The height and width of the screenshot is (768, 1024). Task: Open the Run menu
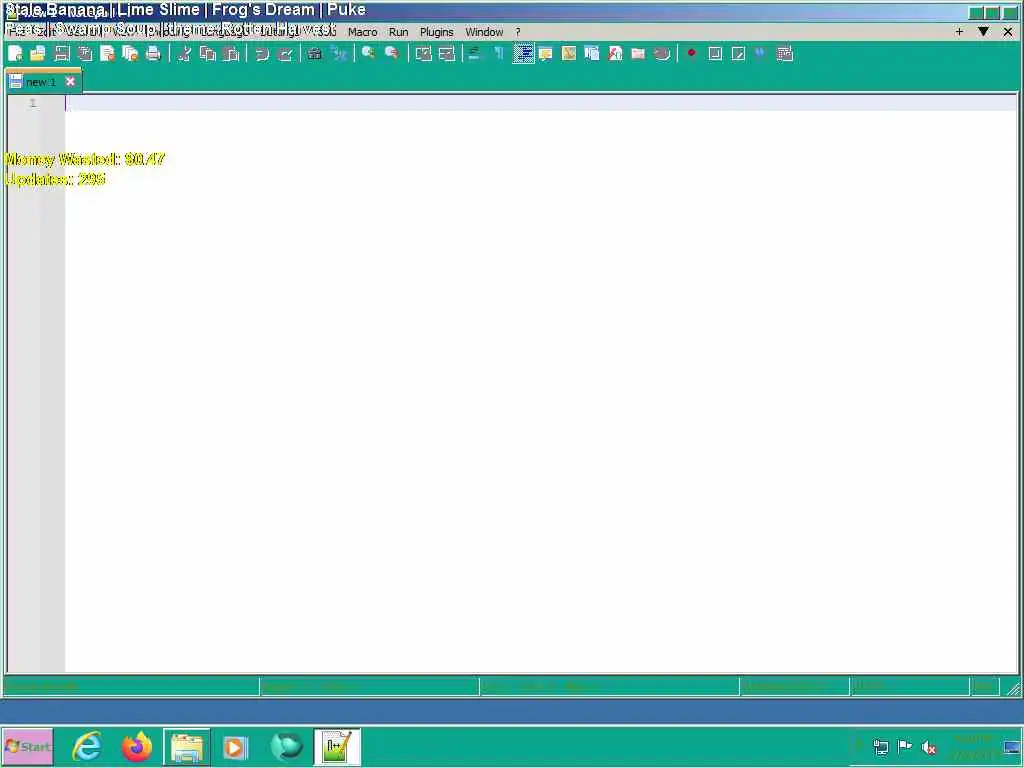[398, 32]
